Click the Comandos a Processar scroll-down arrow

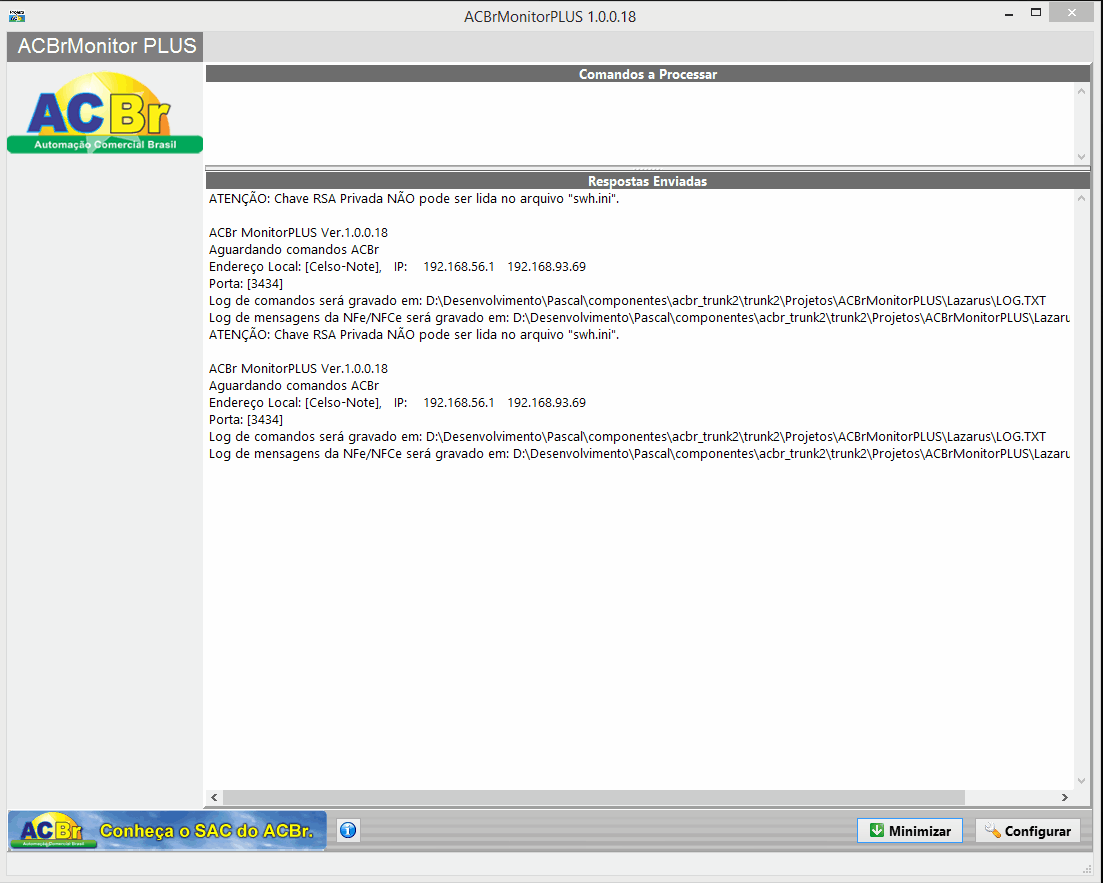pyautogui.click(x=1081, y=157)
